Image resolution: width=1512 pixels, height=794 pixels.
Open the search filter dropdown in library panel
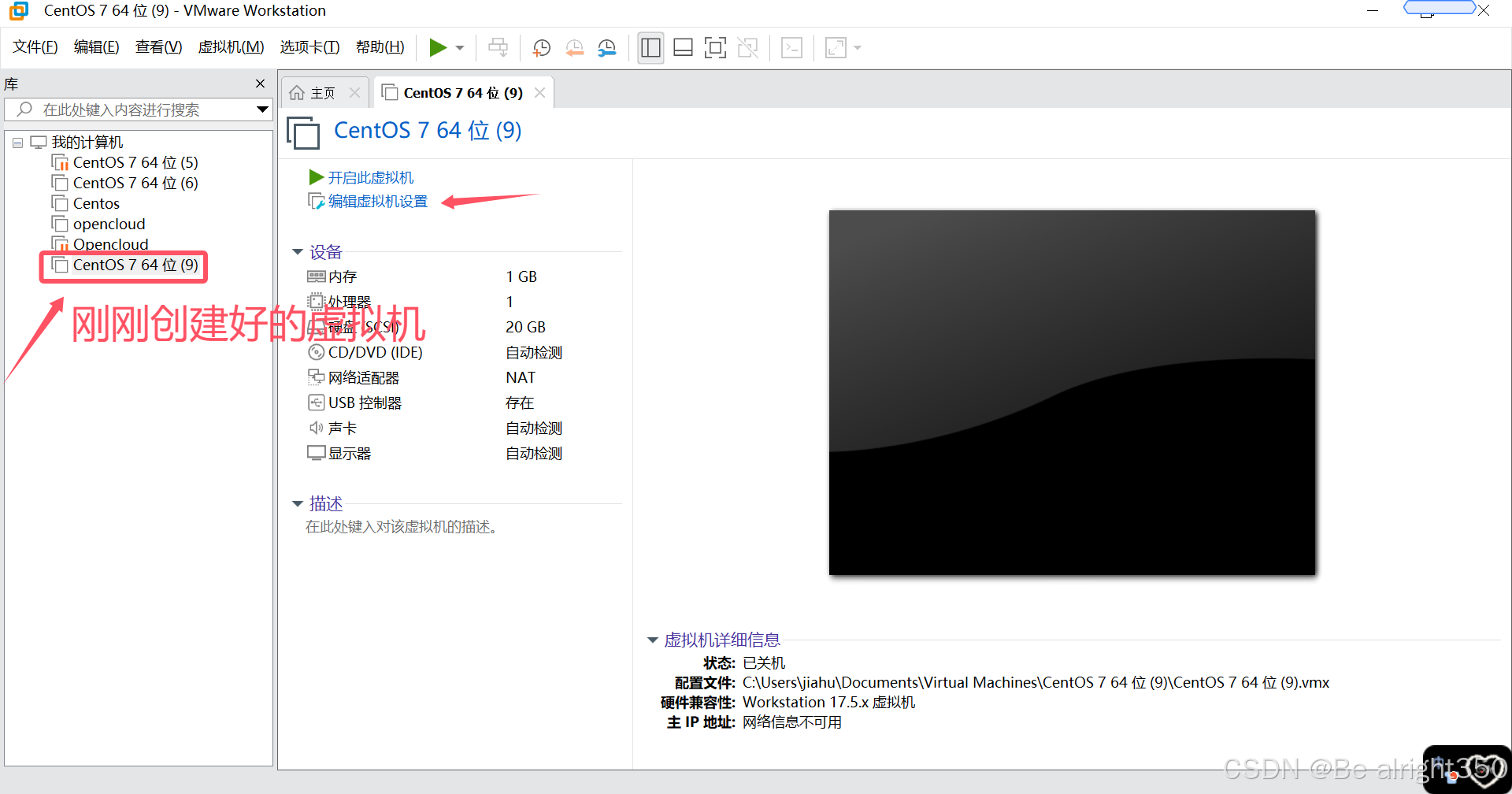262,109
